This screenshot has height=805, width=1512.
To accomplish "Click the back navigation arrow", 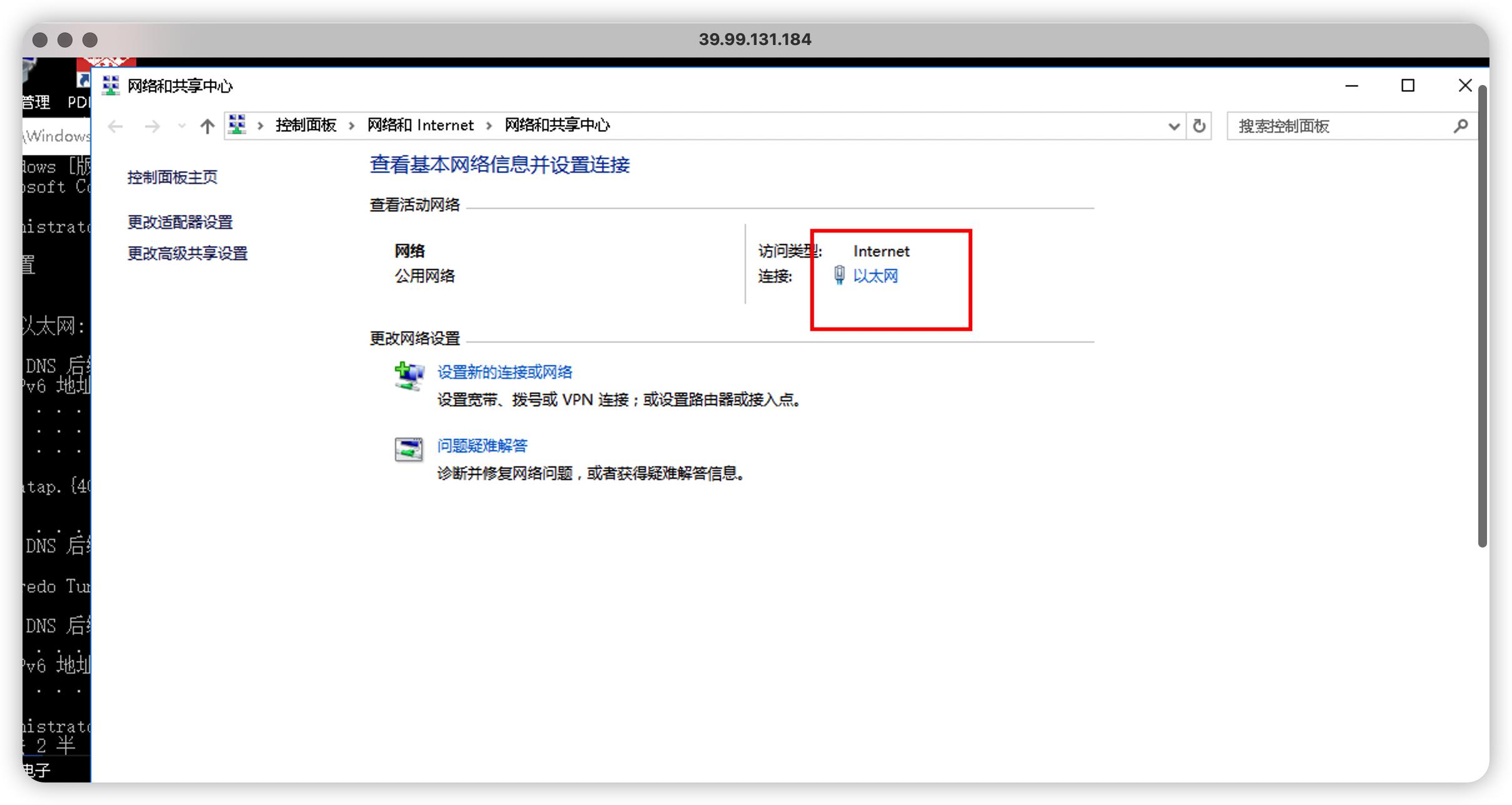I will pos(115,126).
